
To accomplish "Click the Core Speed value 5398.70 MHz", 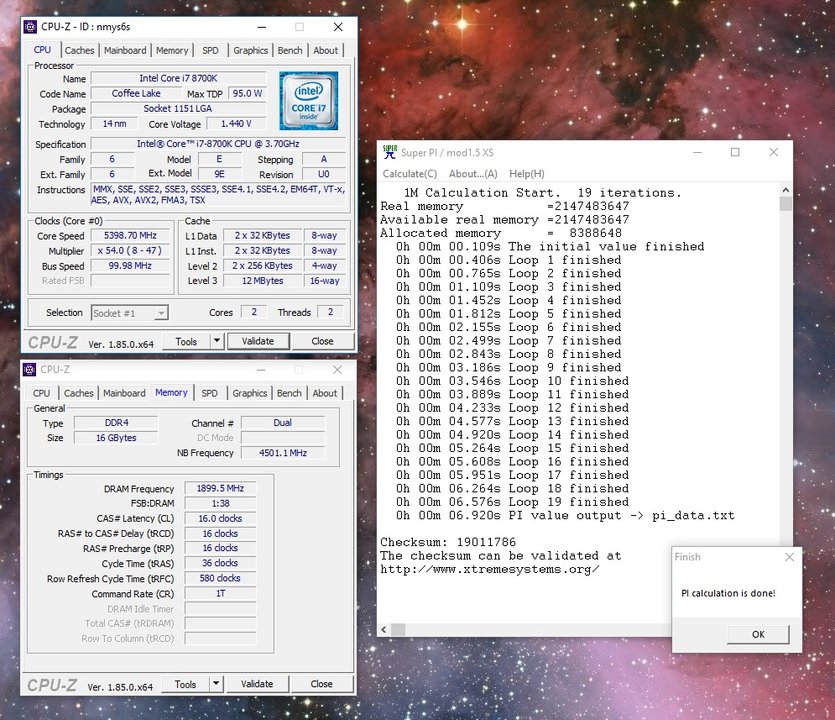I will [x=130, y=235].
